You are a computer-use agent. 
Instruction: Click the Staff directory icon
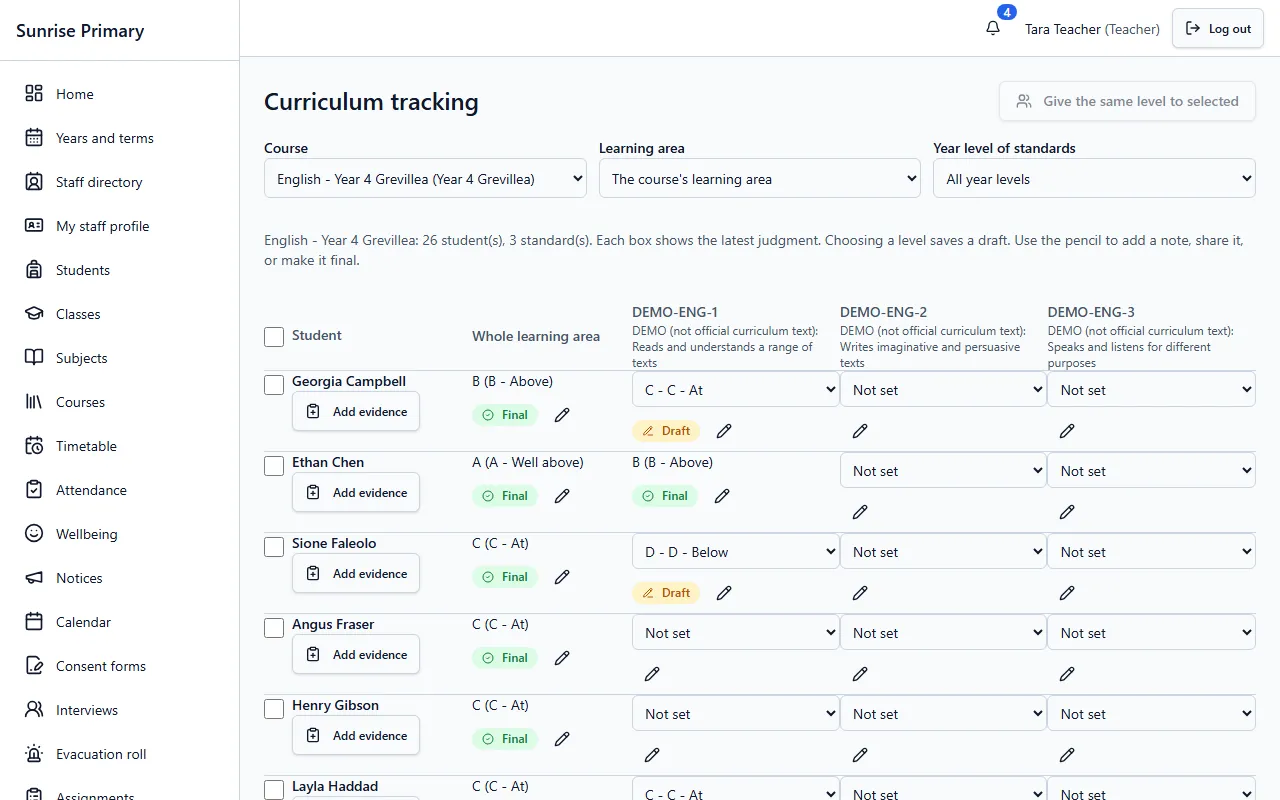click(x=34, y=182)
